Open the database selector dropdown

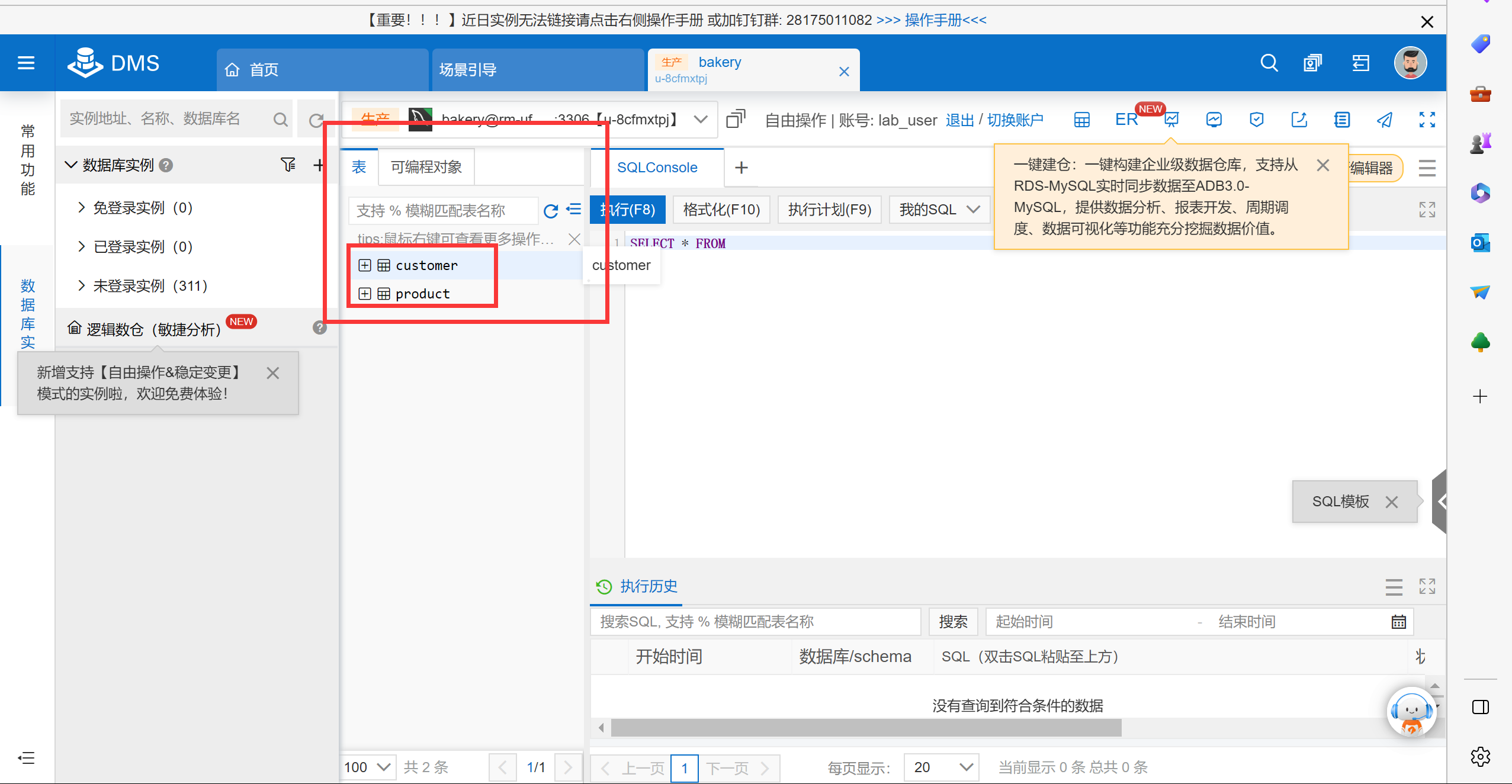[701, 119]
